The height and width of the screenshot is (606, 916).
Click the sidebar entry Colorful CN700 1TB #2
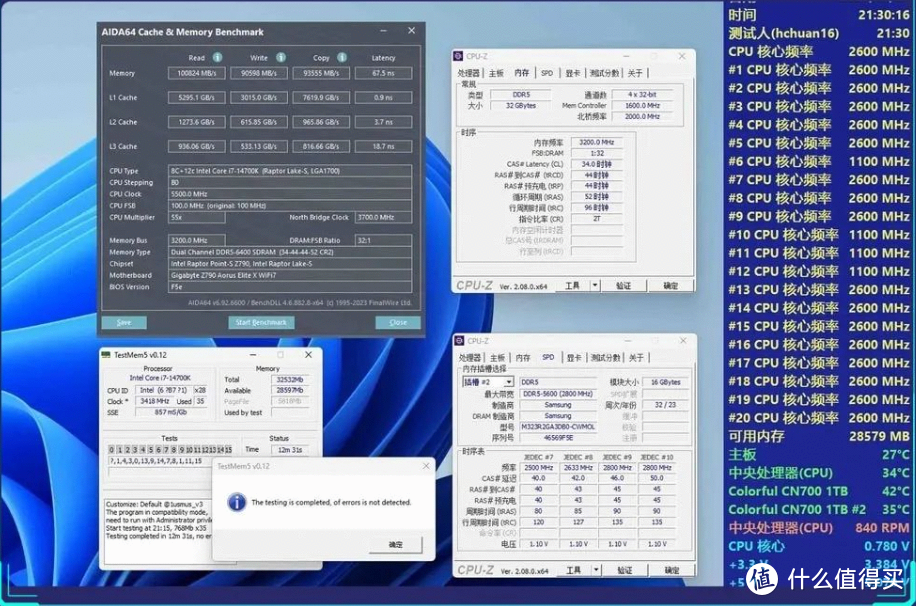[818, 509]
